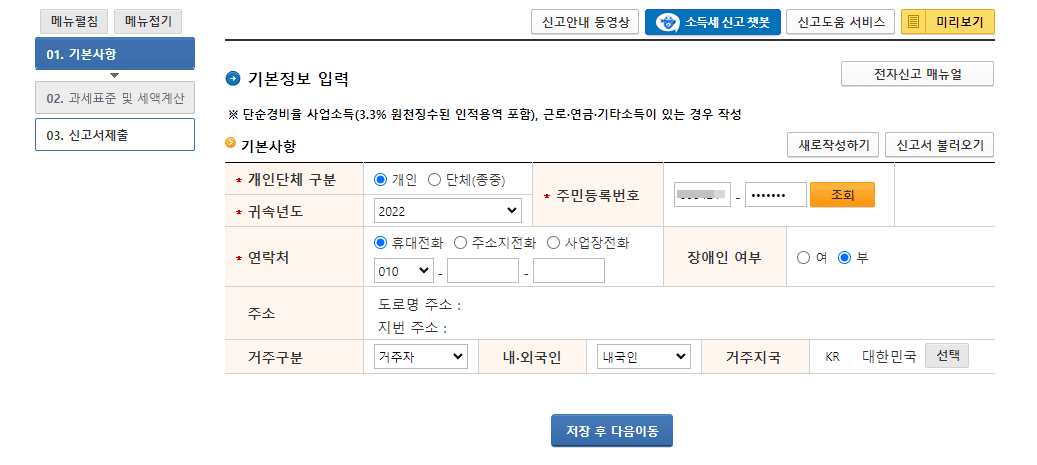1037x465 pixels.
Task: Click the orange 조회 button
Action: [x=842, y=195]
